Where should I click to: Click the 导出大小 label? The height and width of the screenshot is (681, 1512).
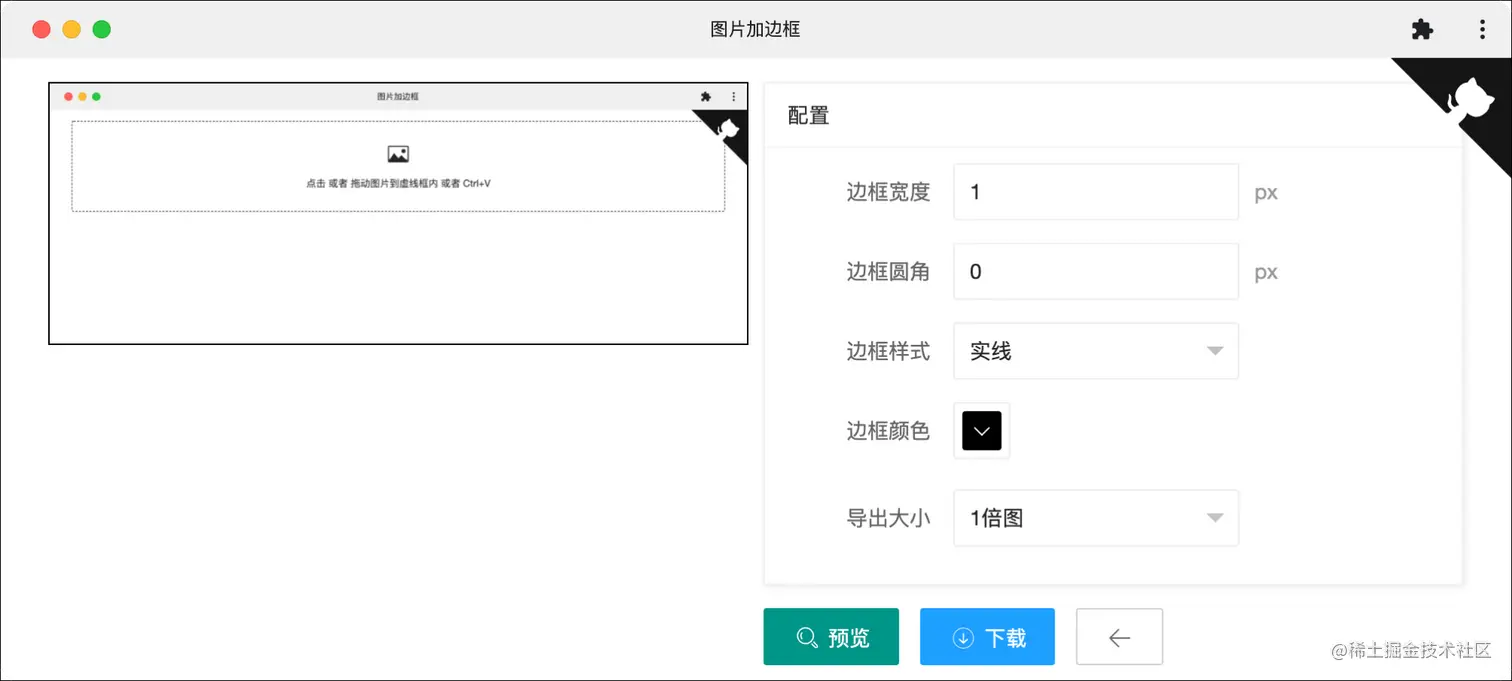[x=888, y=518]
